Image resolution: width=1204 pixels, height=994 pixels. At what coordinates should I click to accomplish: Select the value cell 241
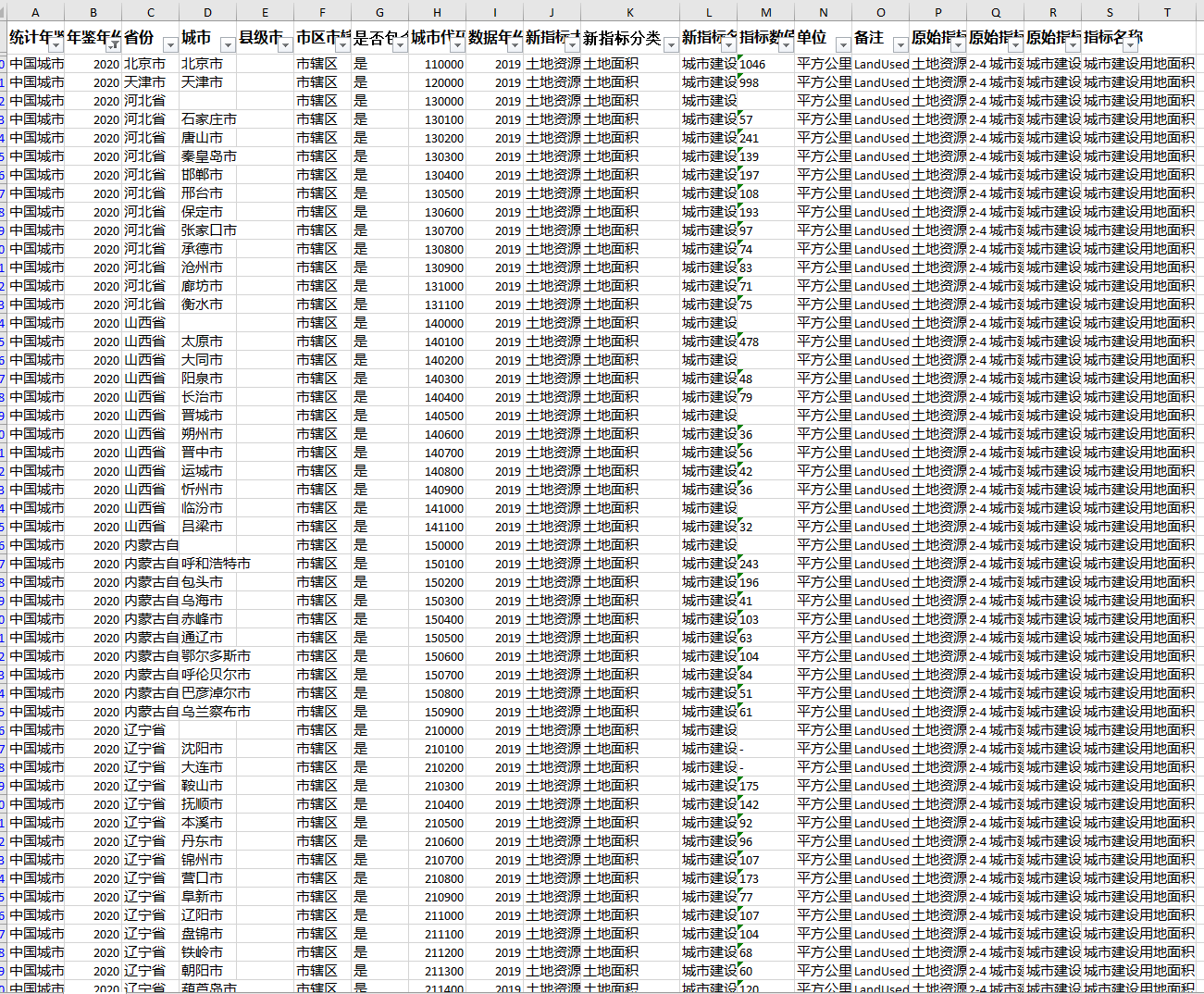tap(766, 138)
